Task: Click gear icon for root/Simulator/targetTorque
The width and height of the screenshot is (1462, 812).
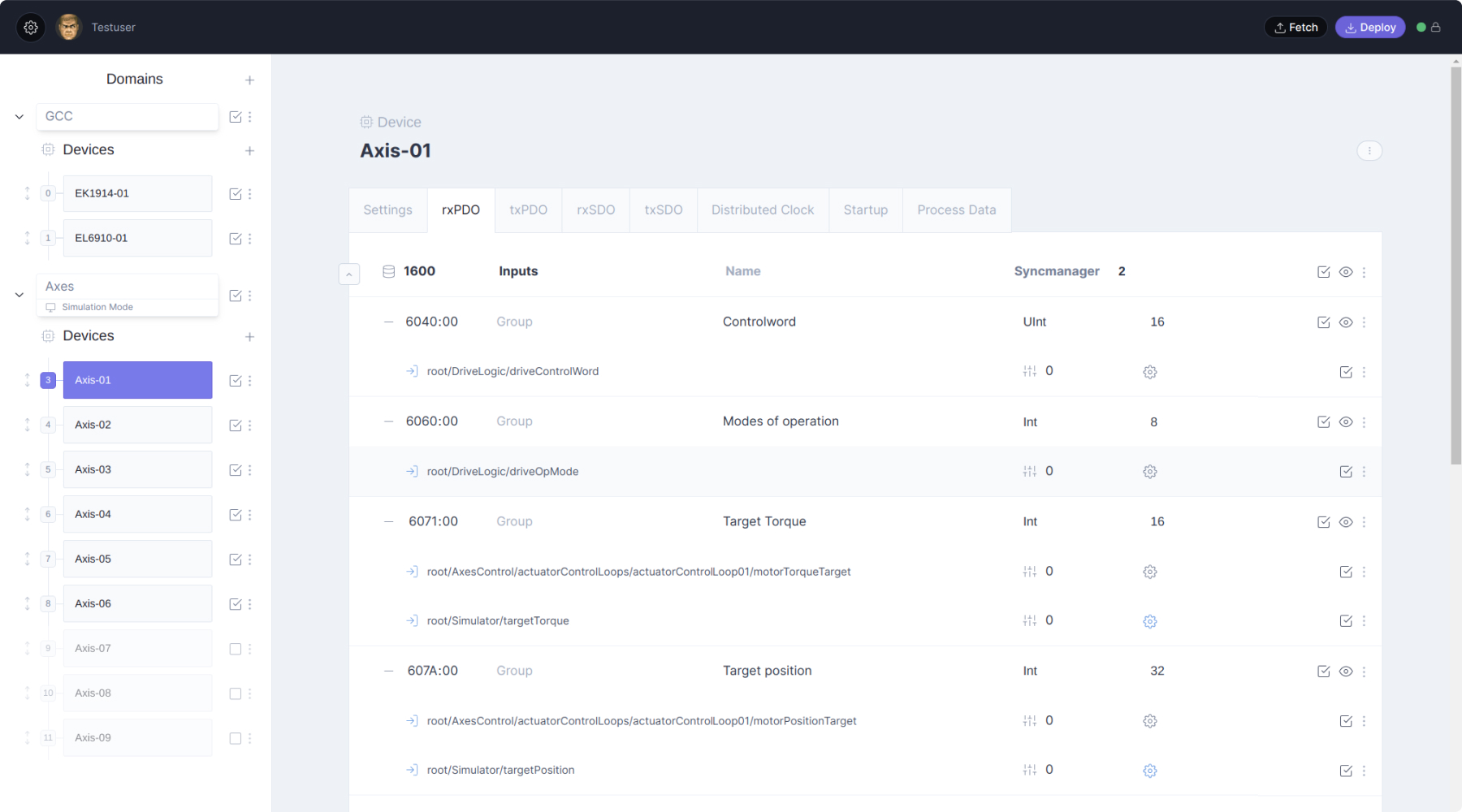Action: (x=1149, y=621)
